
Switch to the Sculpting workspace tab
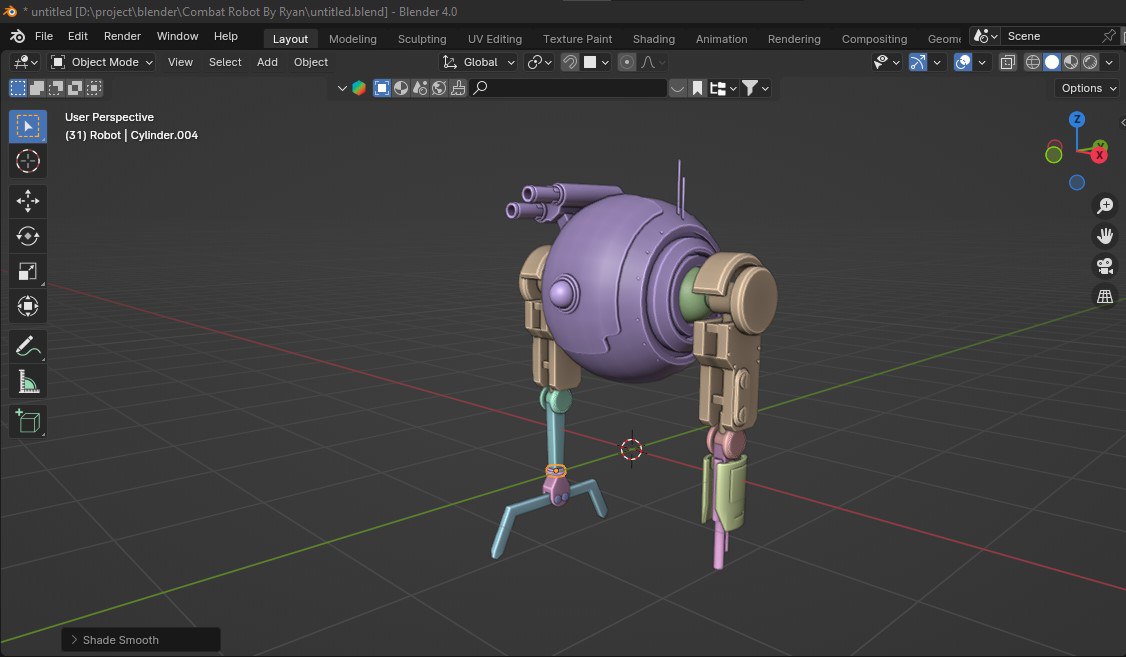point(422,39)
